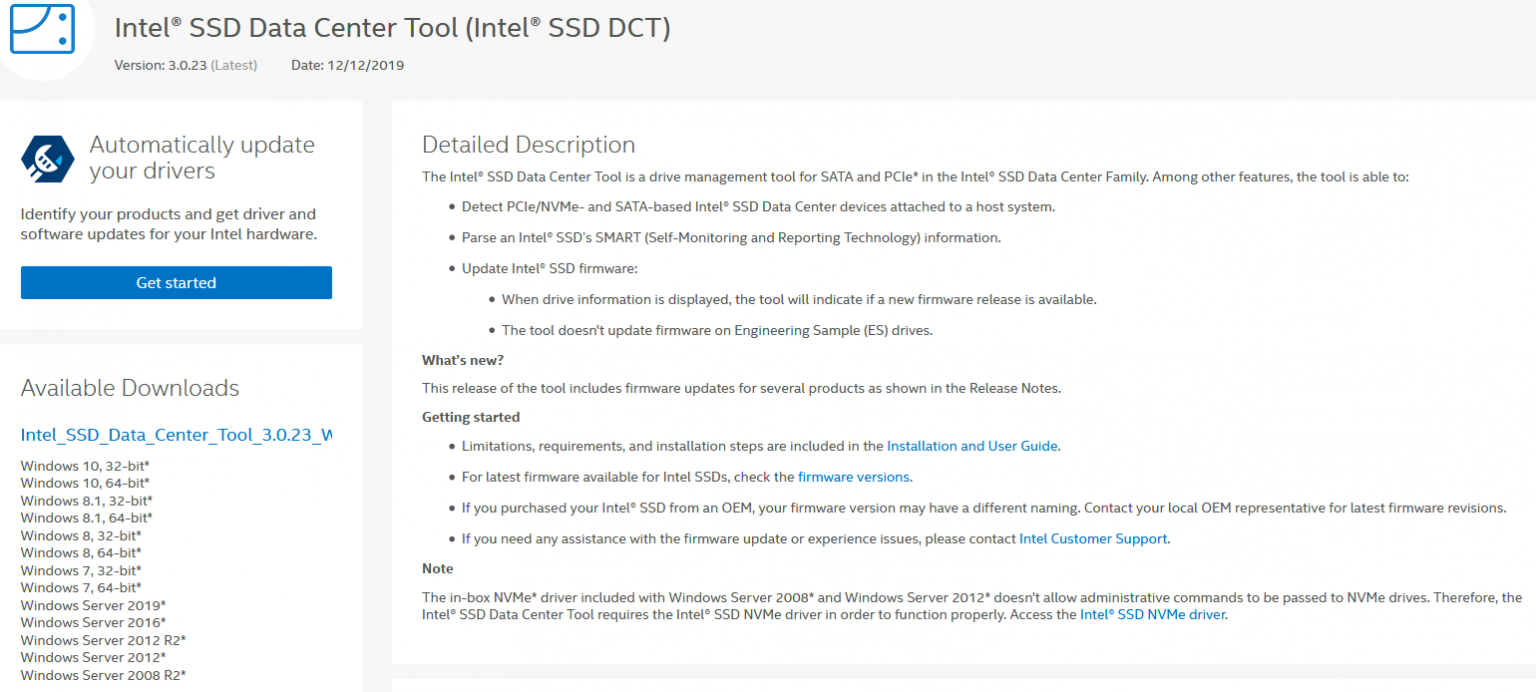Click the Available Downloads heading

point(130,388)
